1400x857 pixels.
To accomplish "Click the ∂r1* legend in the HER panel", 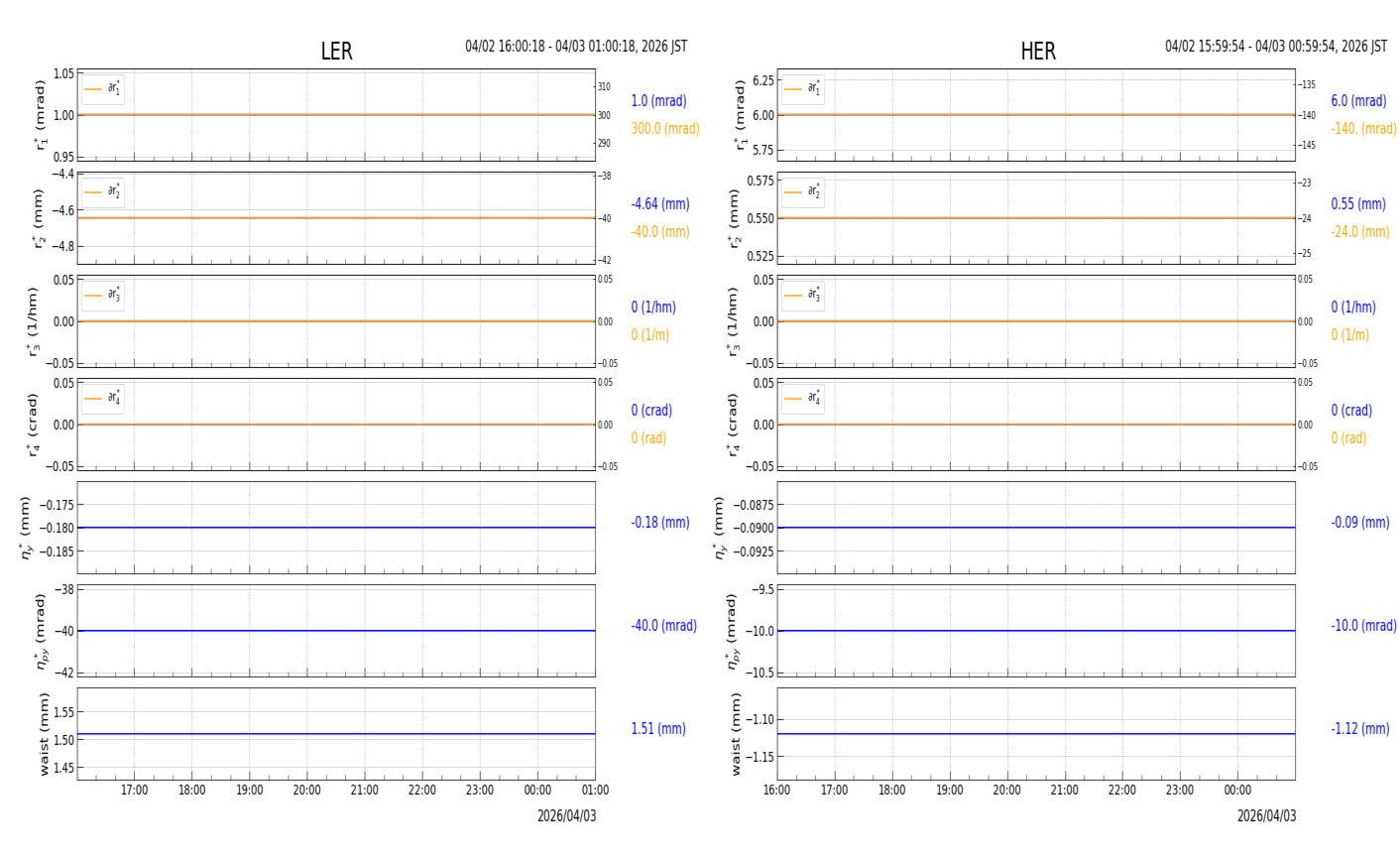I will pyautogui.click(x=802, y=89).
